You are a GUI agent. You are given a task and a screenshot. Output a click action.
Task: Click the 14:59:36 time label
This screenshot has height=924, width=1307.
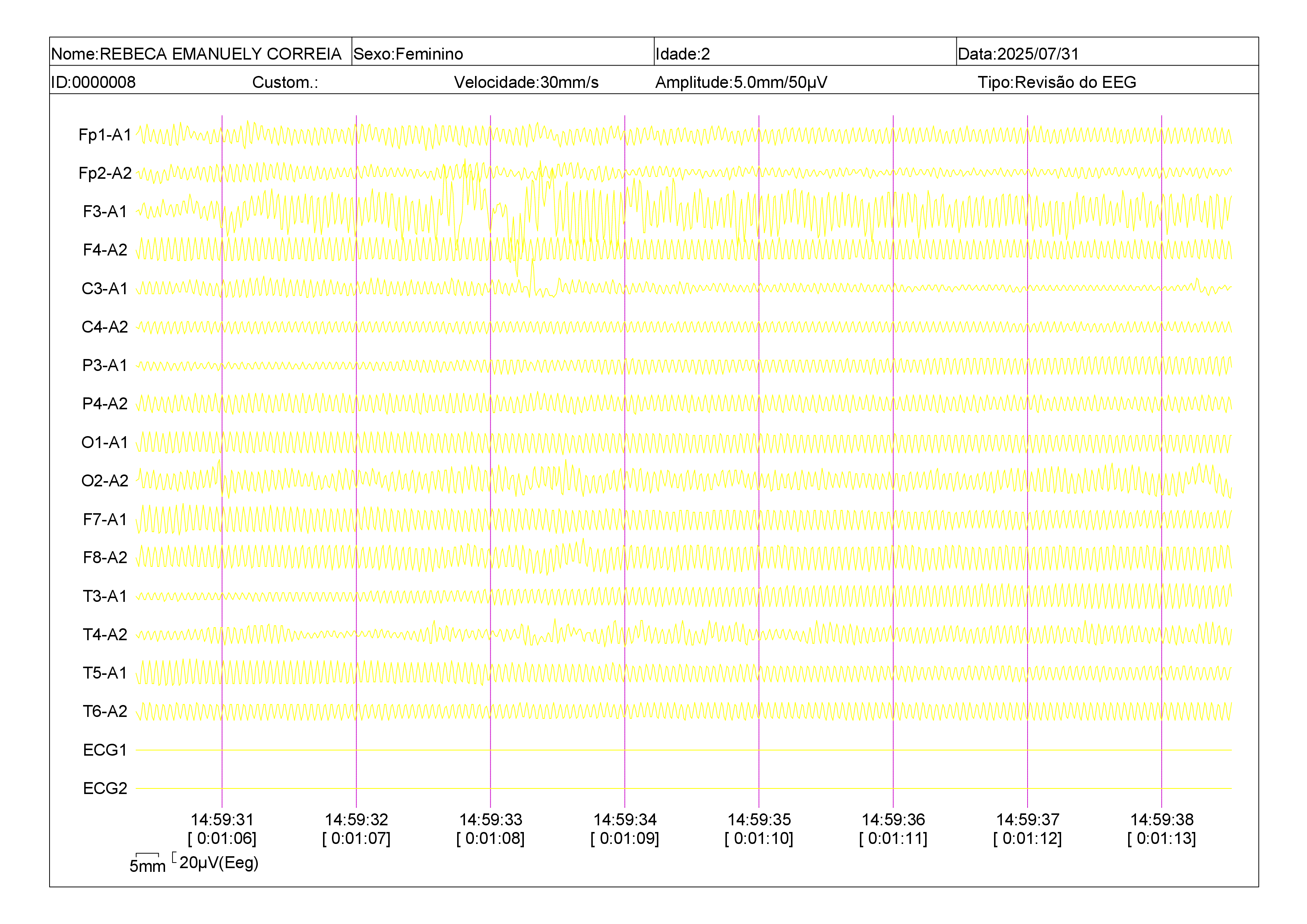coord(893,820)
